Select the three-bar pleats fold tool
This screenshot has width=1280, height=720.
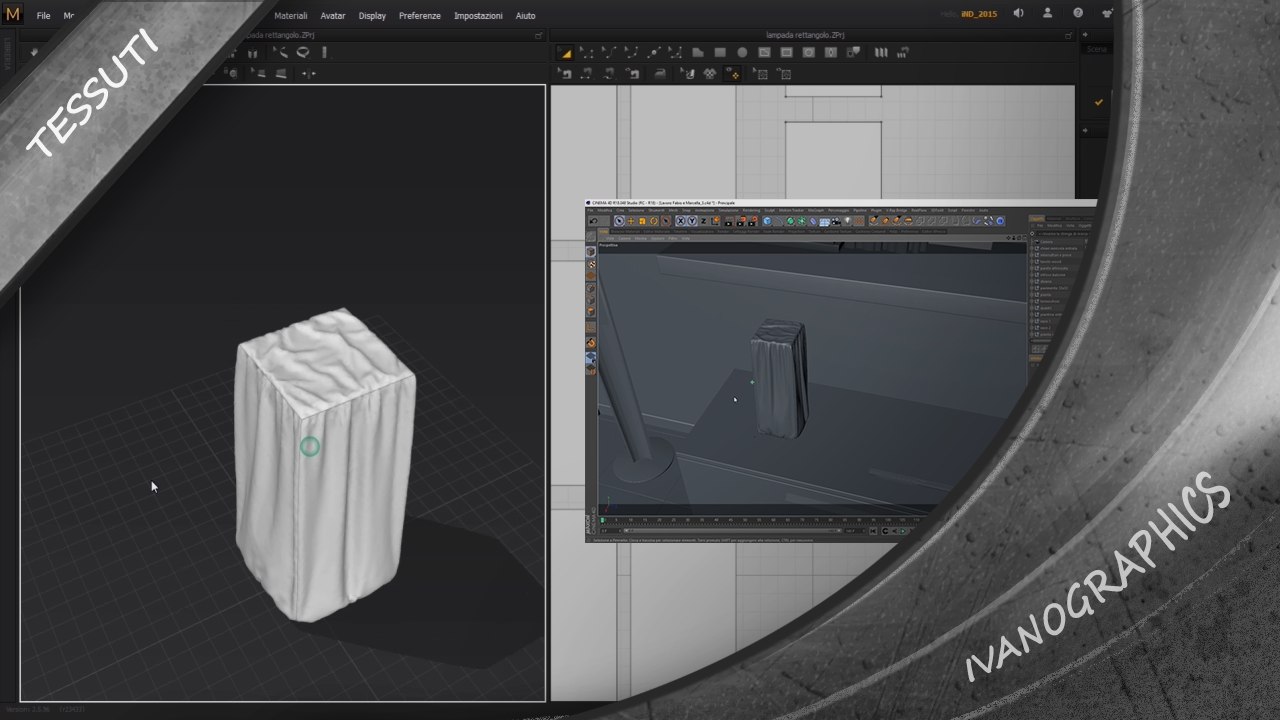tap(881, 53)
